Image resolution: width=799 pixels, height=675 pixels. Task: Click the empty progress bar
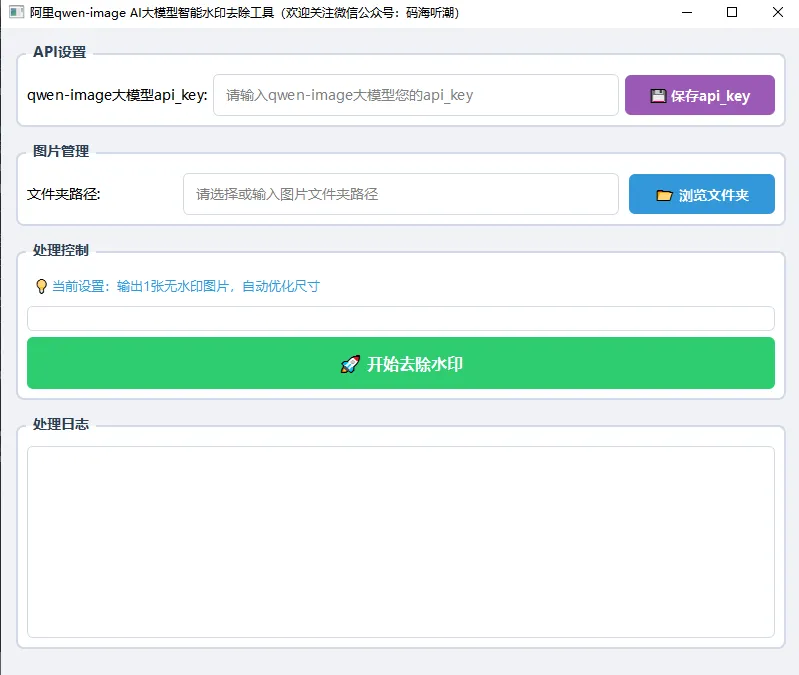[x=401, y=318]
